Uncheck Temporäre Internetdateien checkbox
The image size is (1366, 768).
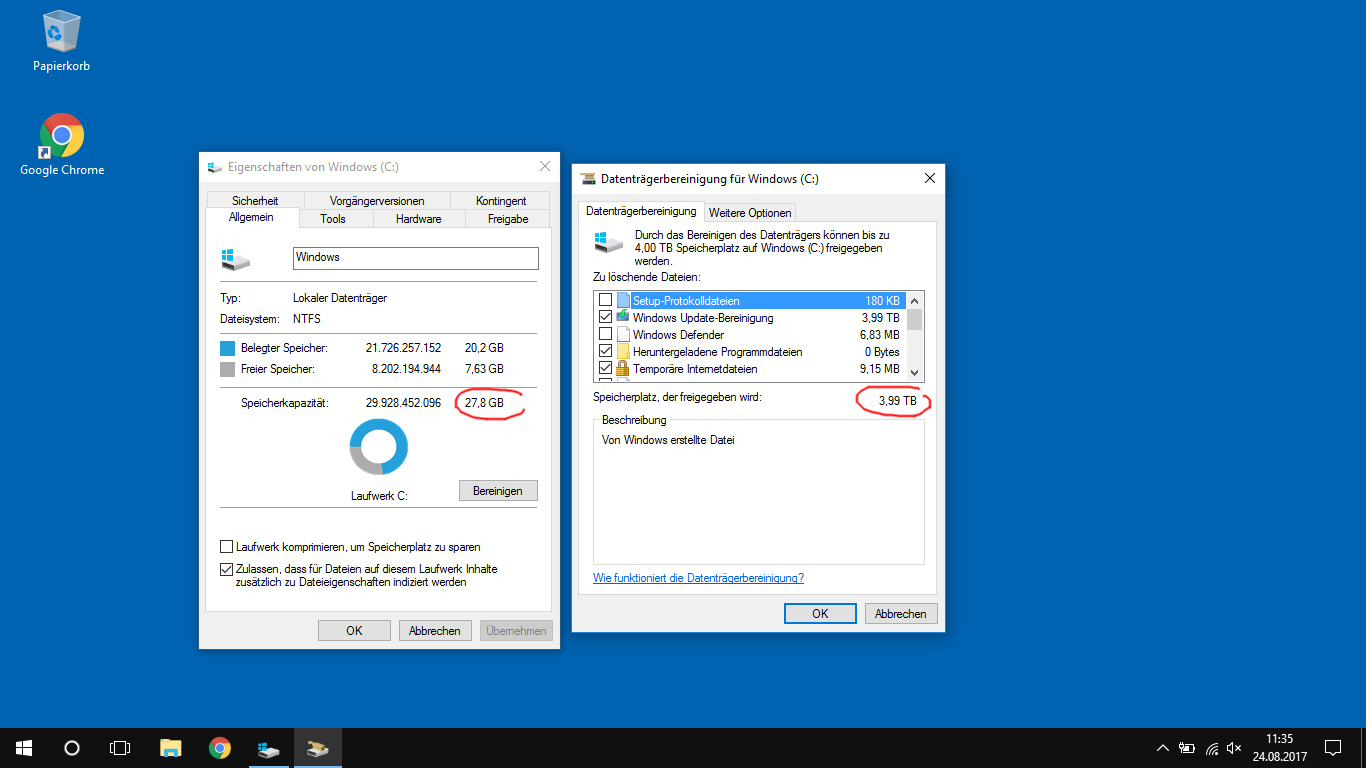click(605, 369)
